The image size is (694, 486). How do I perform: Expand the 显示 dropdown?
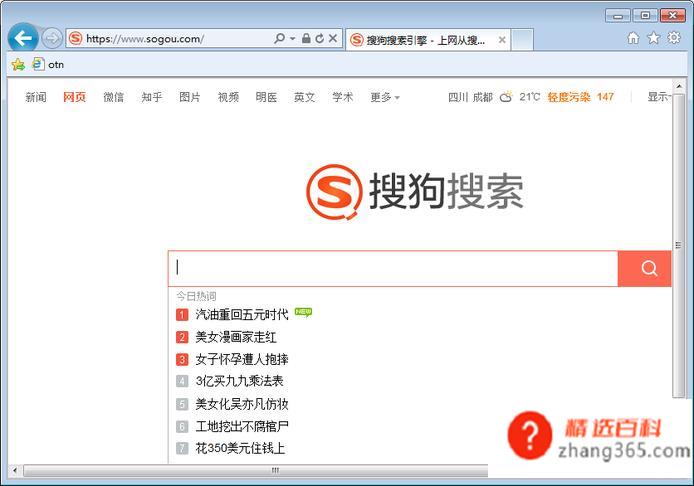659,96
